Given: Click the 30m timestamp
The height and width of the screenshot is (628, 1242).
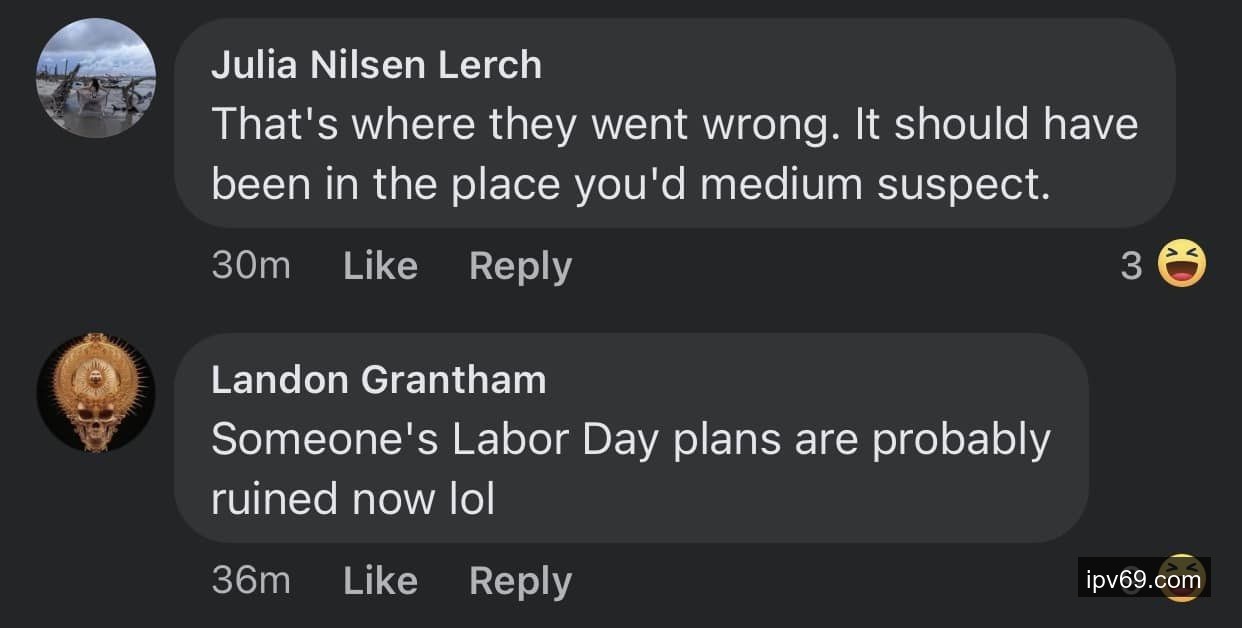Looking at the screenshot, I should tap(251, 266).
